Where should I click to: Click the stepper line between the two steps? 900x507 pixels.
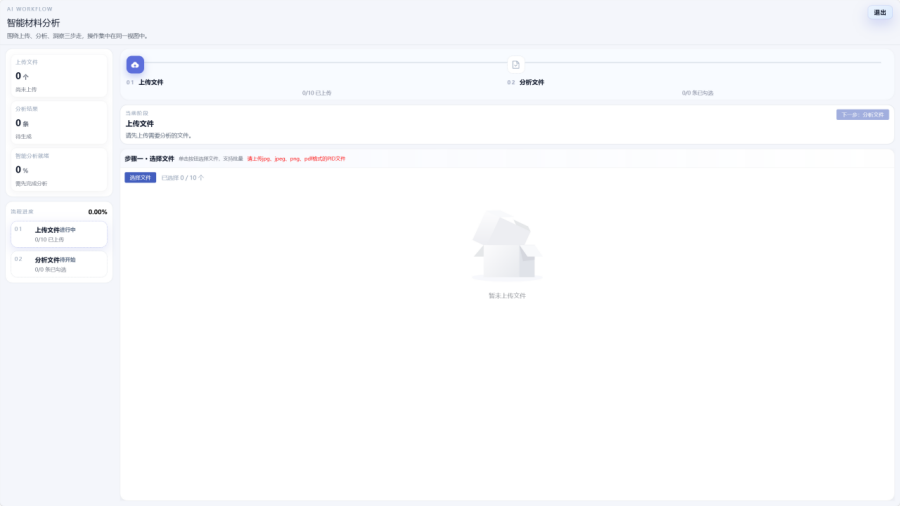click(325, 63)
